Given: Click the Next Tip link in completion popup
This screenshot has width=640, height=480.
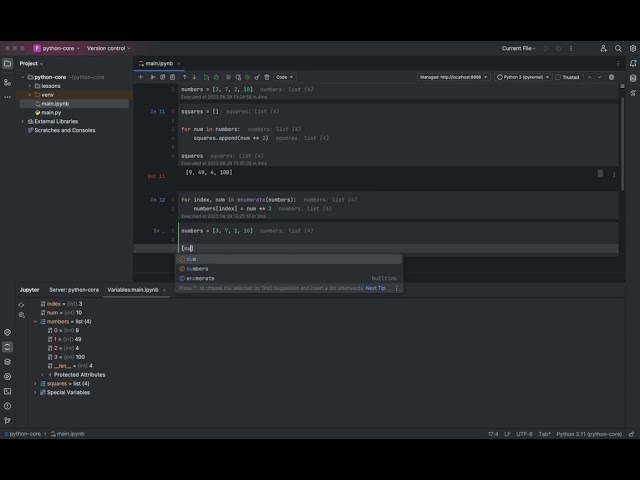Looking at the screenshot, I should [375, 288].
